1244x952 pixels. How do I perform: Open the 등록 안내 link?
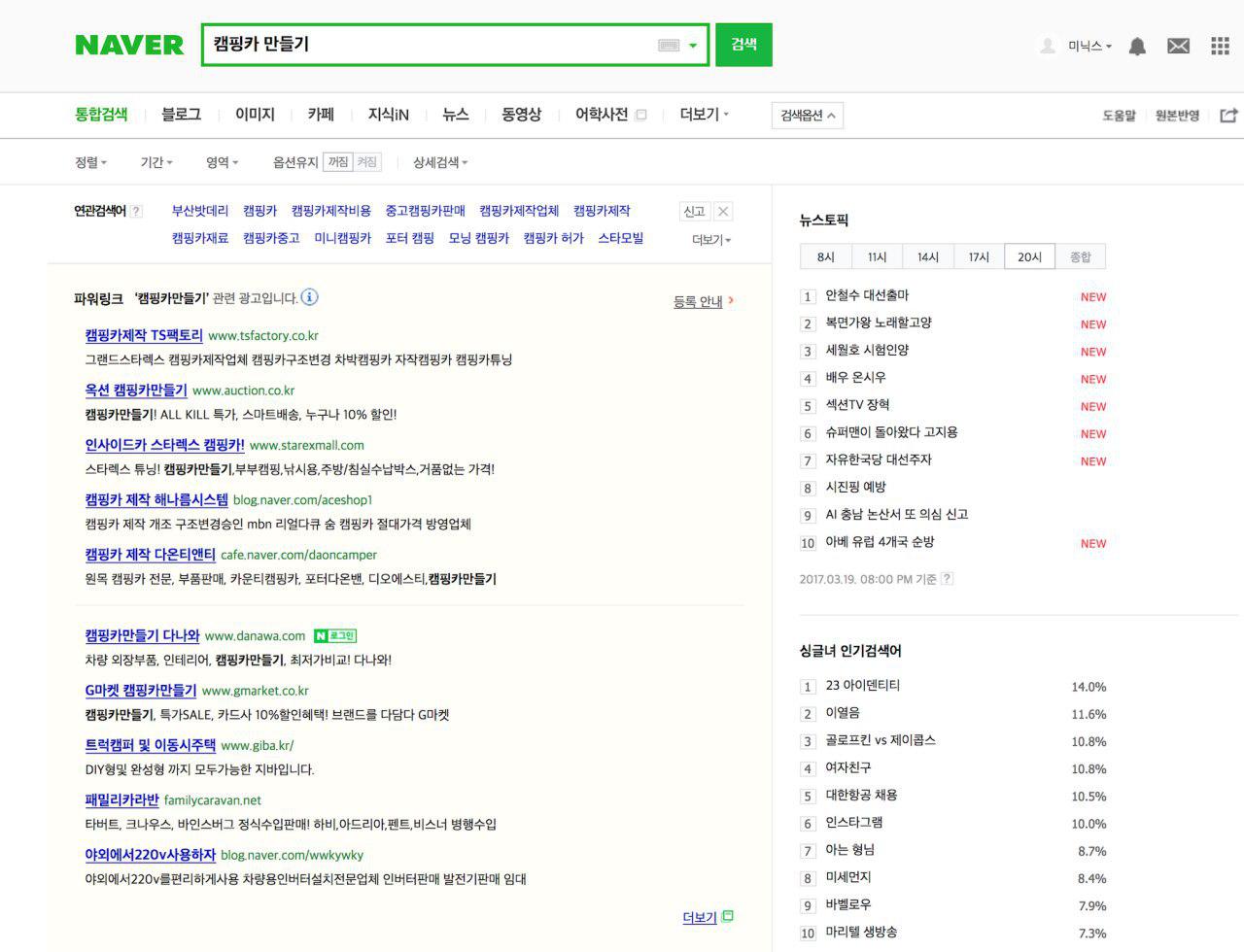[x=704, y=301]
